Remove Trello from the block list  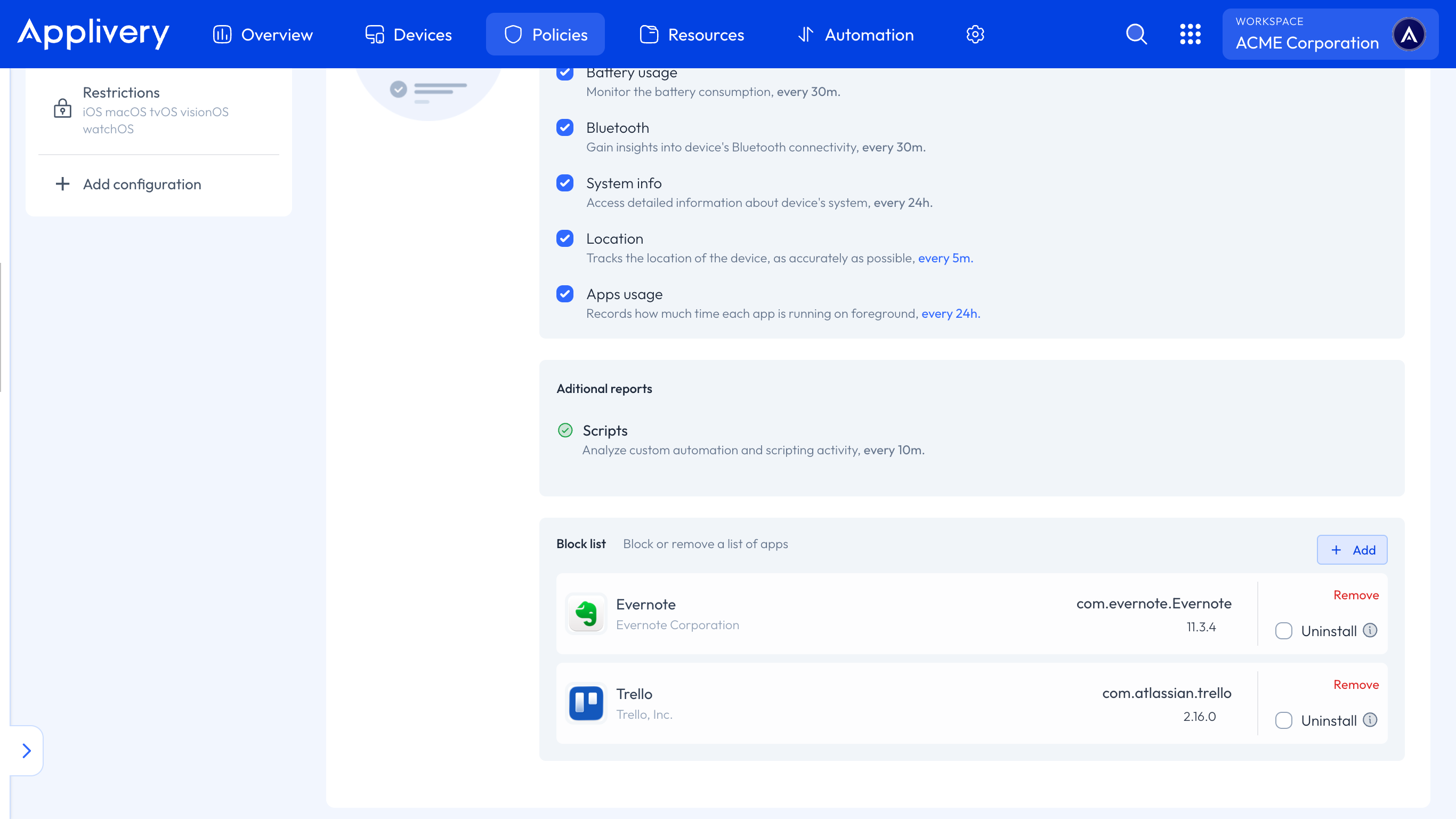pos(1355,685)
